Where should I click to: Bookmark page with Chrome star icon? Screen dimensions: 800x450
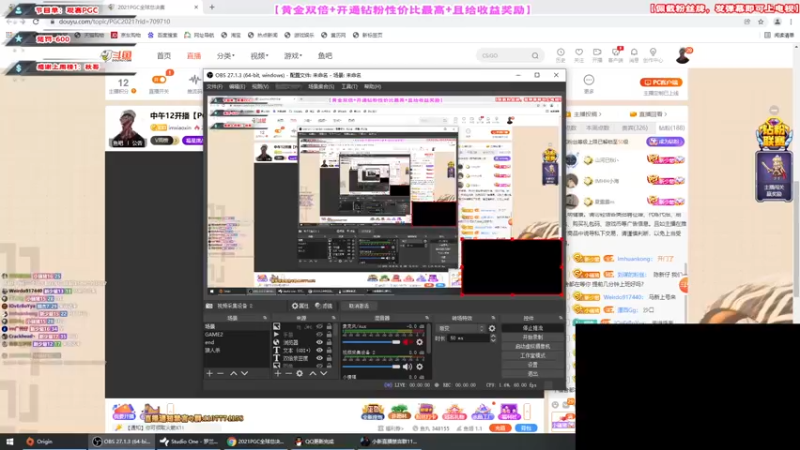tap(761, 22)
